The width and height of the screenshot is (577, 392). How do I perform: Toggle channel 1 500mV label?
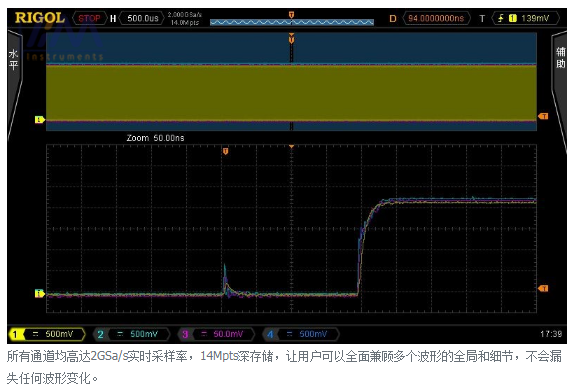tap(47, 334)
